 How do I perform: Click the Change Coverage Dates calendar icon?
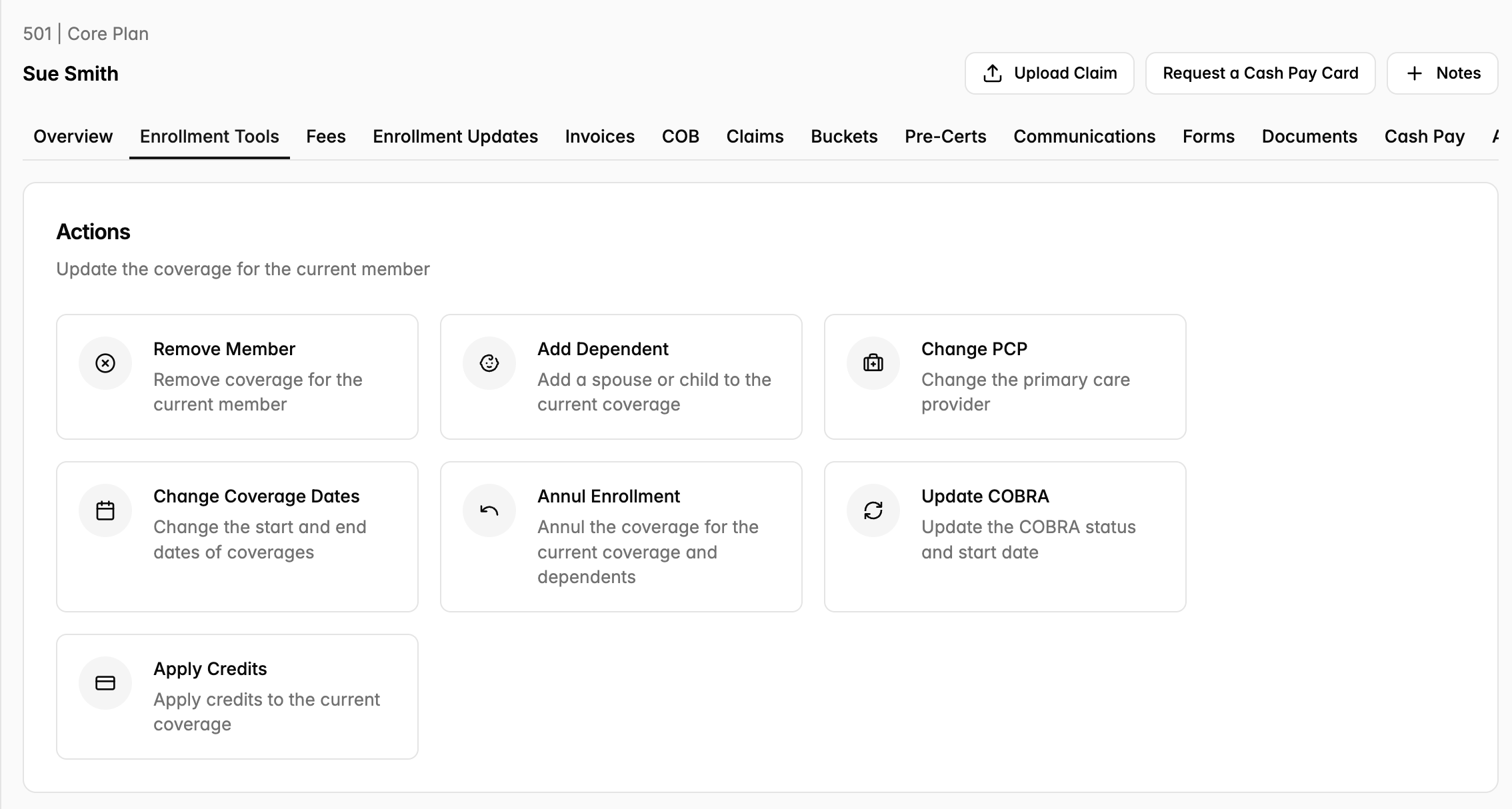coord(105,510)
